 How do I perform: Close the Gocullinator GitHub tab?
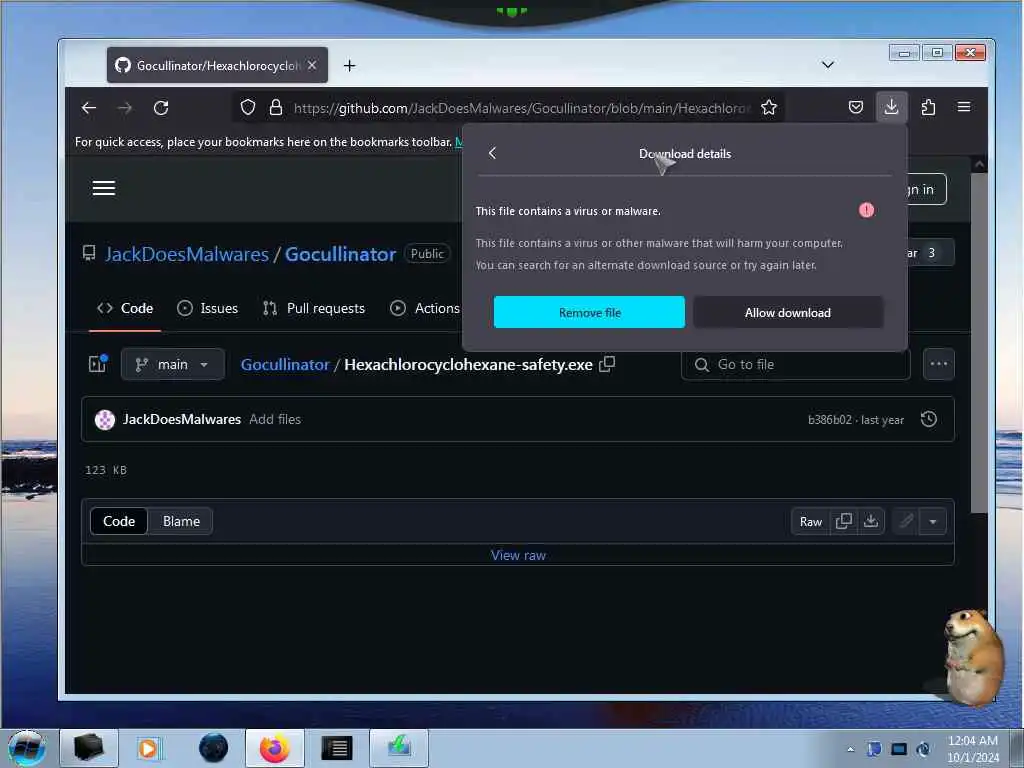312,65
